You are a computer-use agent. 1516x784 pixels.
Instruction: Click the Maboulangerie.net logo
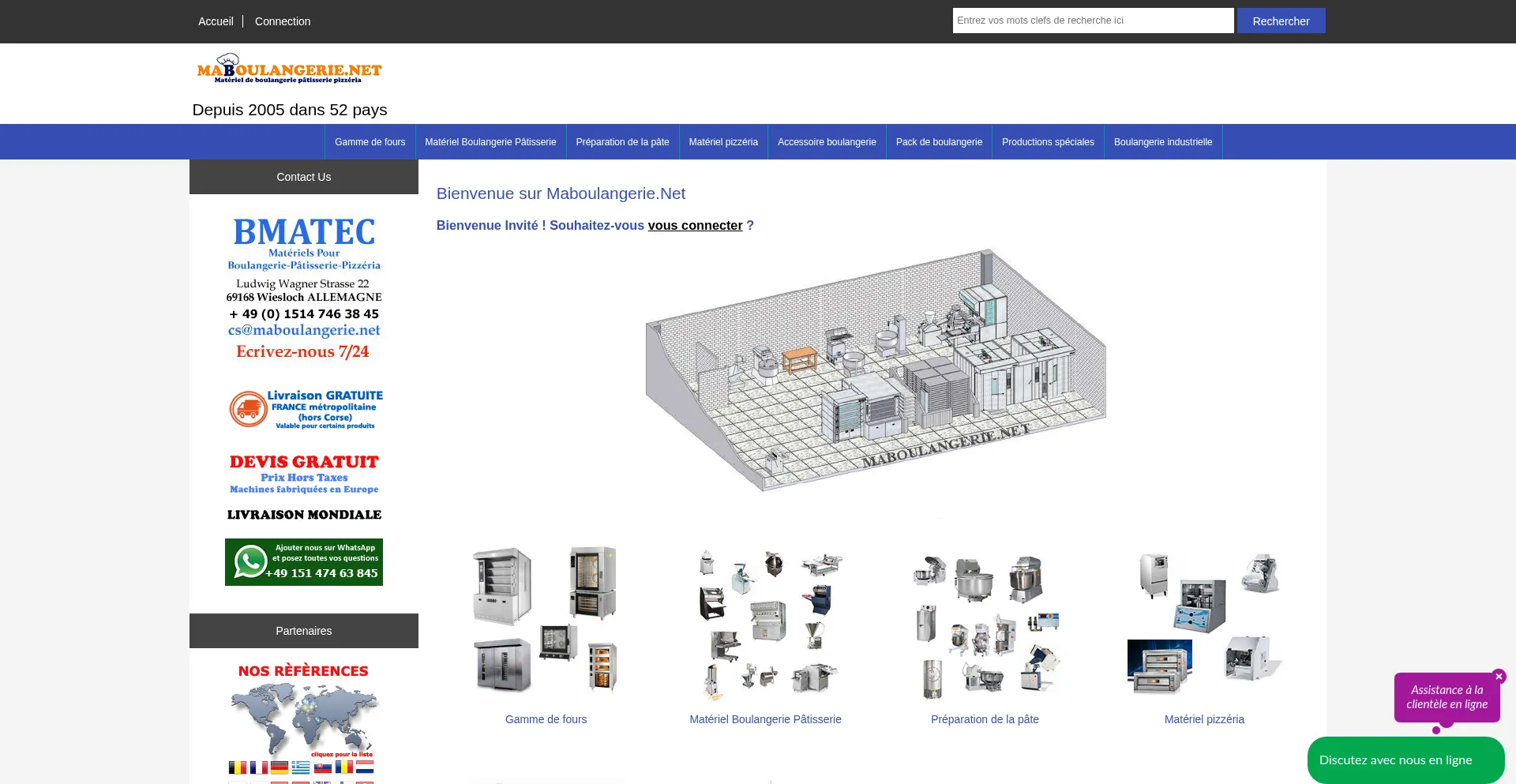pos(289,69)
